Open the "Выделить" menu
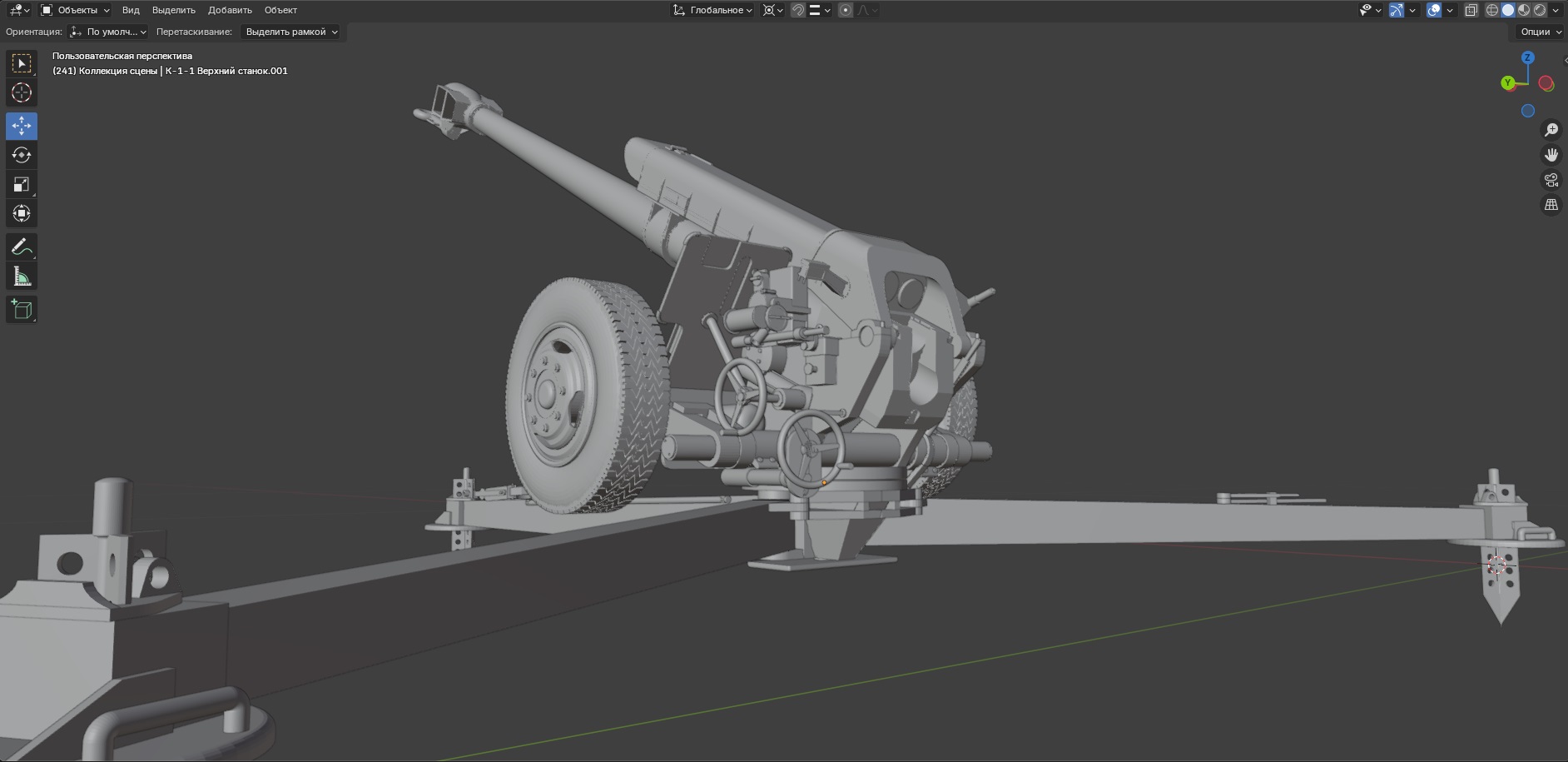Viewport: 1568px width, 762px height. click(x=174, y=10)
